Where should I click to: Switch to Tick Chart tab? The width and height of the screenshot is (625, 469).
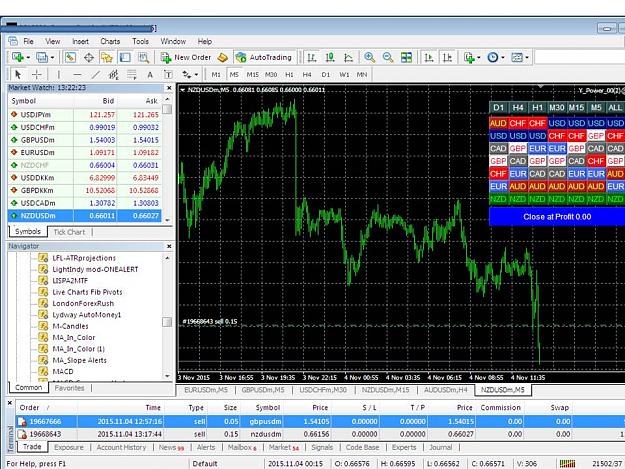[69, 232]
